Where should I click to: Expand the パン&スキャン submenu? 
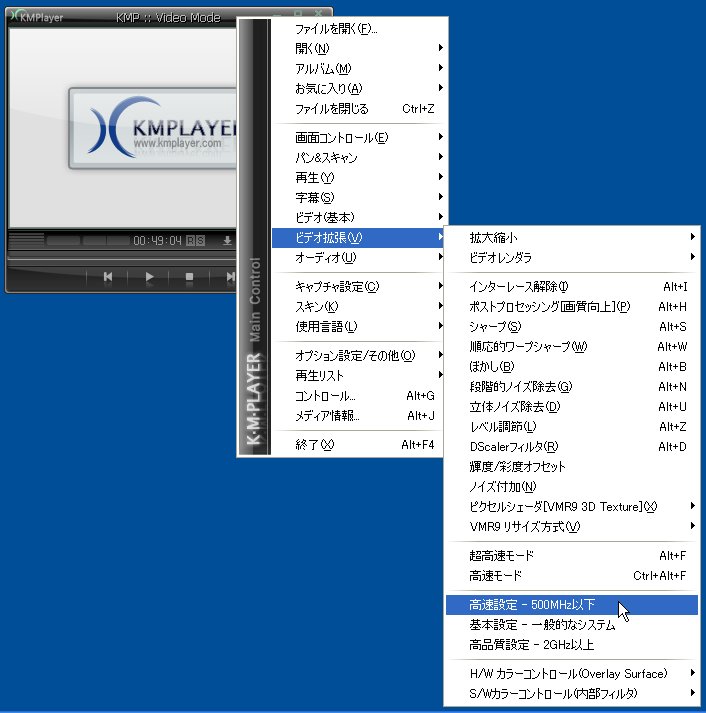click(x=360, y=157)
